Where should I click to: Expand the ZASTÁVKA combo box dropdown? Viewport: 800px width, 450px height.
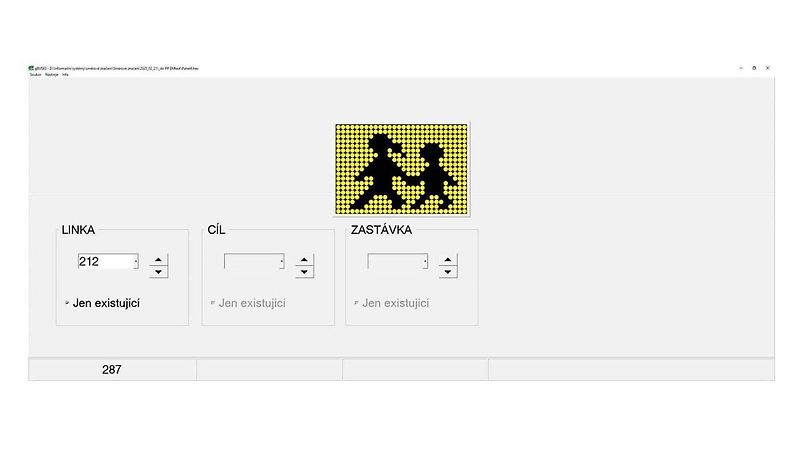click(x=425, y=262)
